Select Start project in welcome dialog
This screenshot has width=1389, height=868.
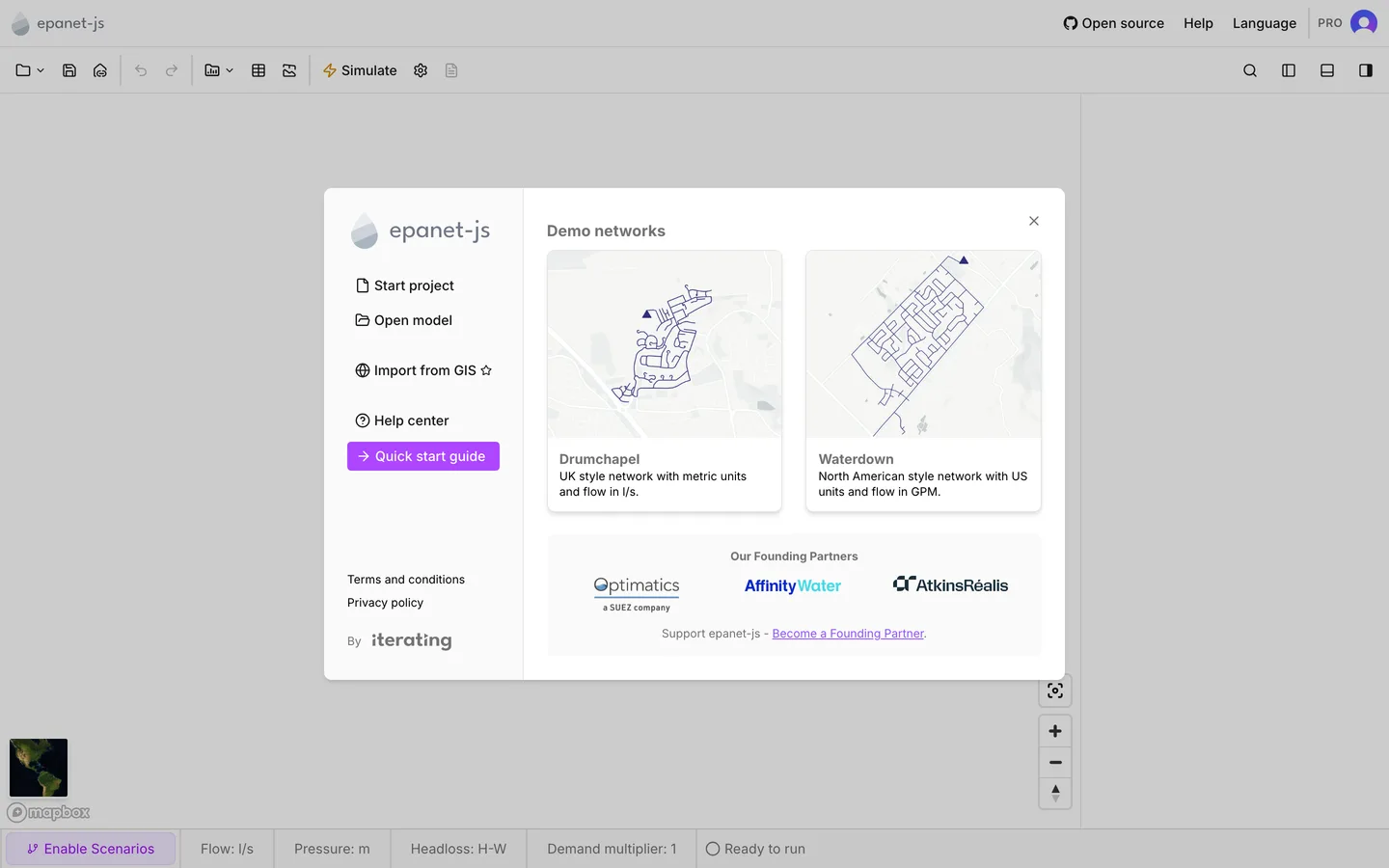coord(405,285)
